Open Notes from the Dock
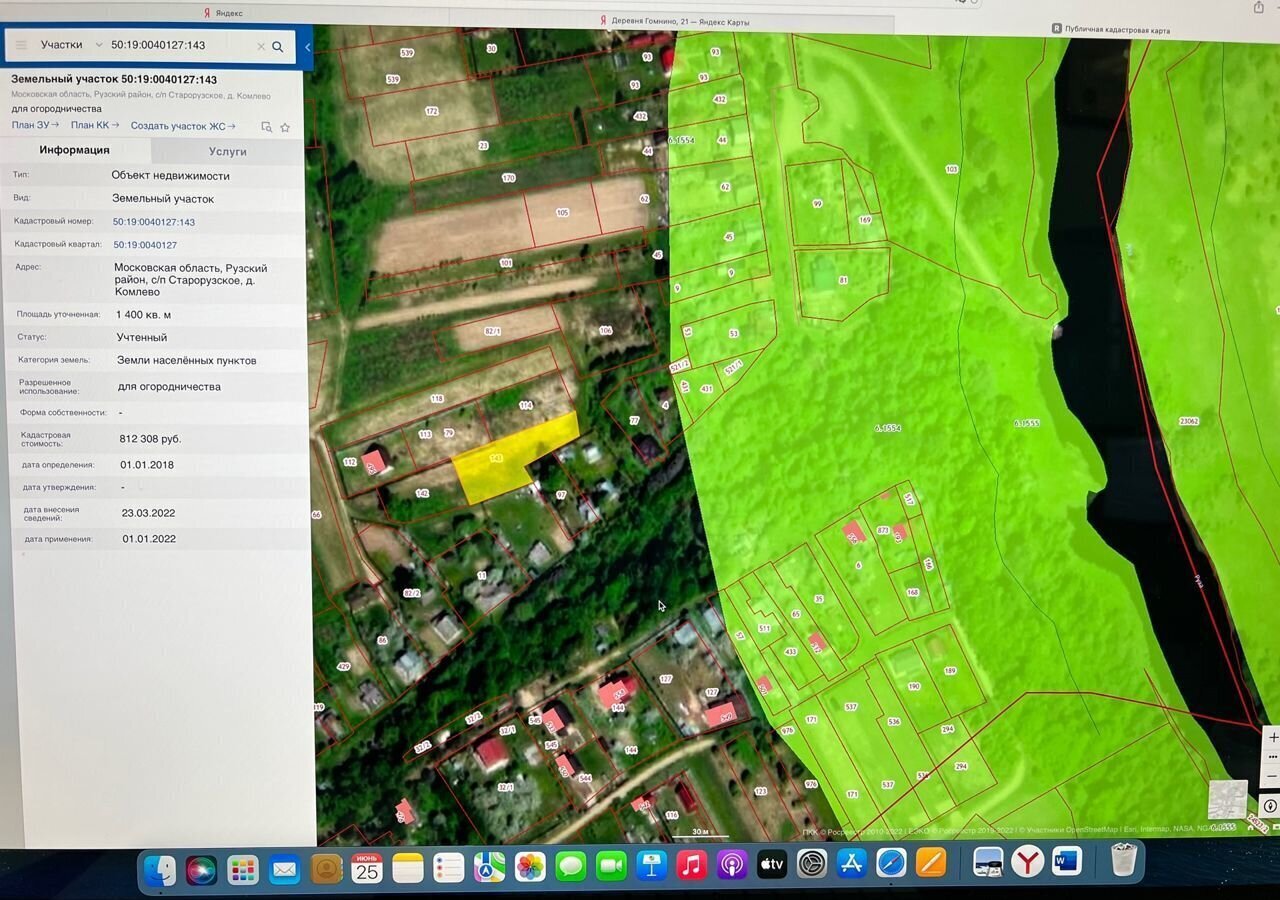Image resolution: width=1280 pixels, height=900 pixels. click(408, 868)
